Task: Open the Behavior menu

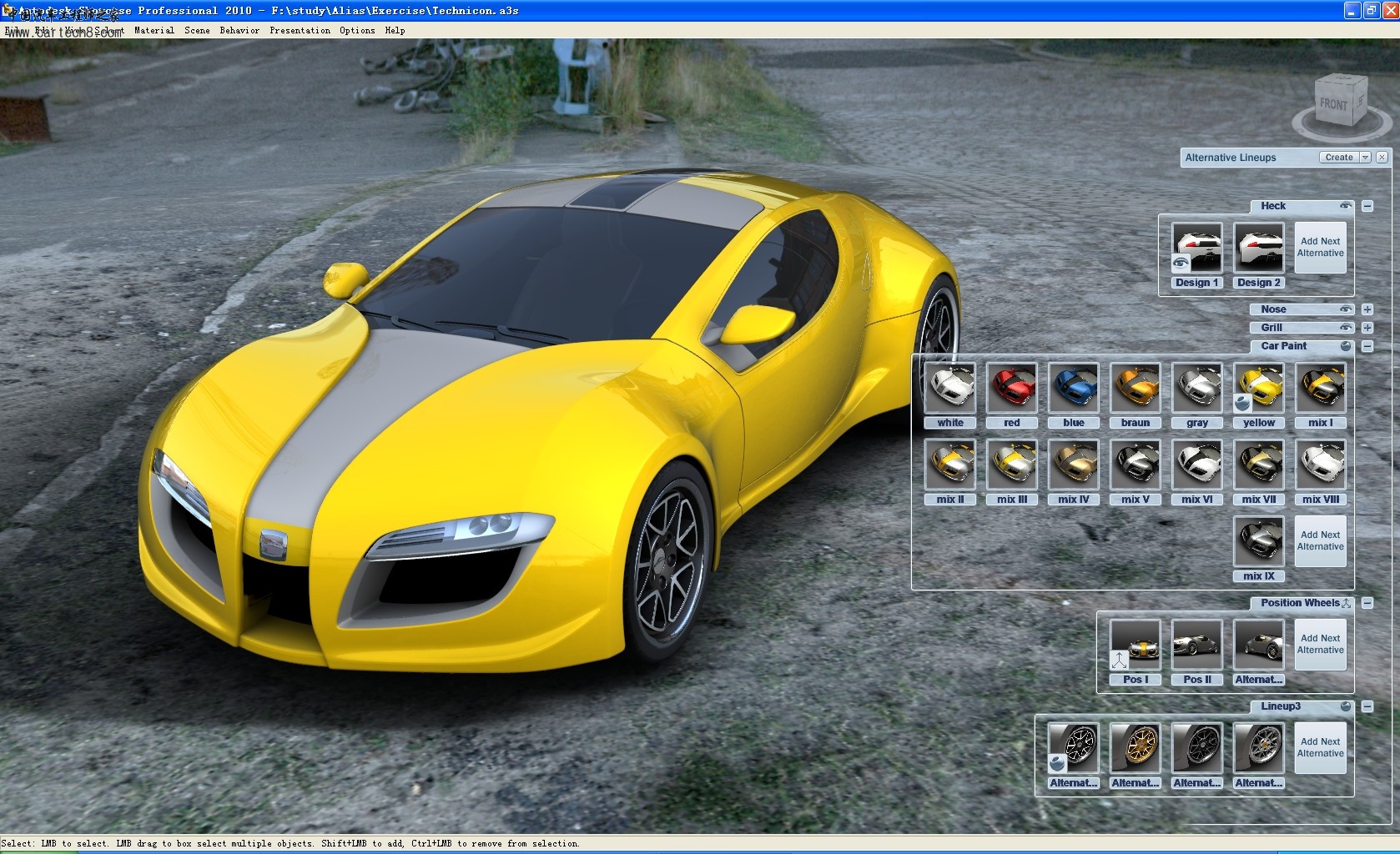Action: [239, 30]
